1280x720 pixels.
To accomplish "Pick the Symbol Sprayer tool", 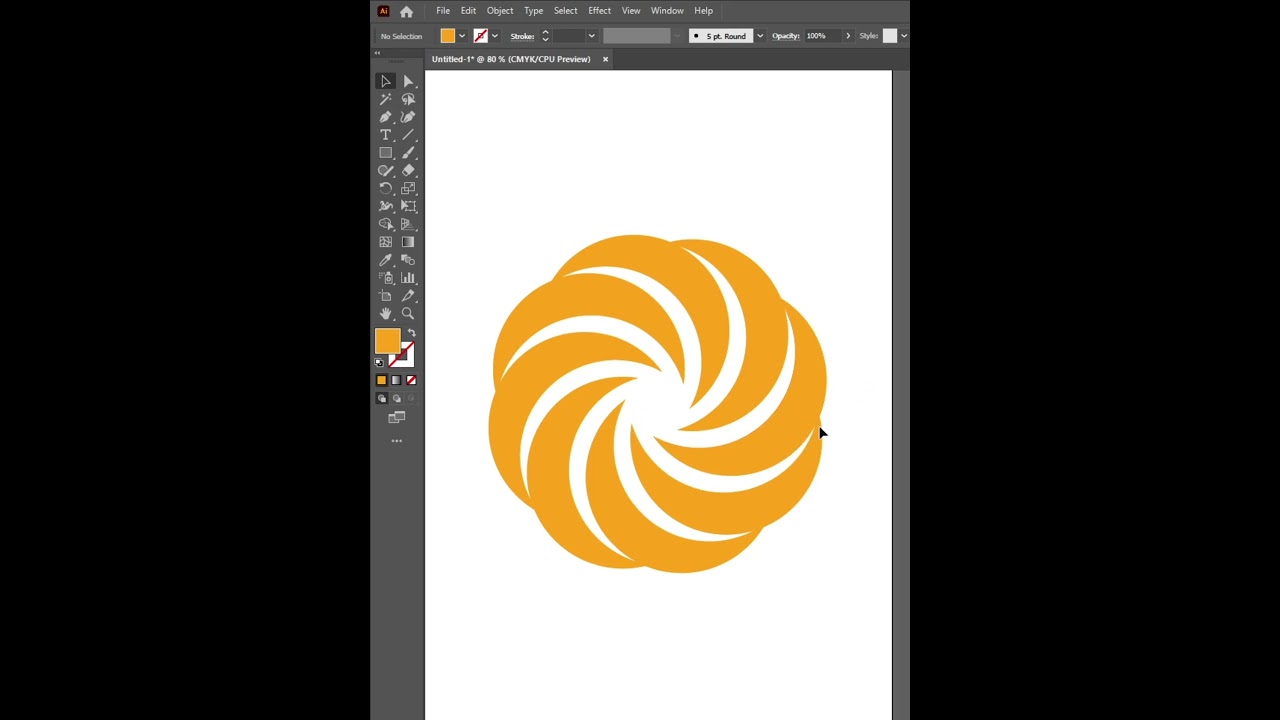I will tap(386, 278).
